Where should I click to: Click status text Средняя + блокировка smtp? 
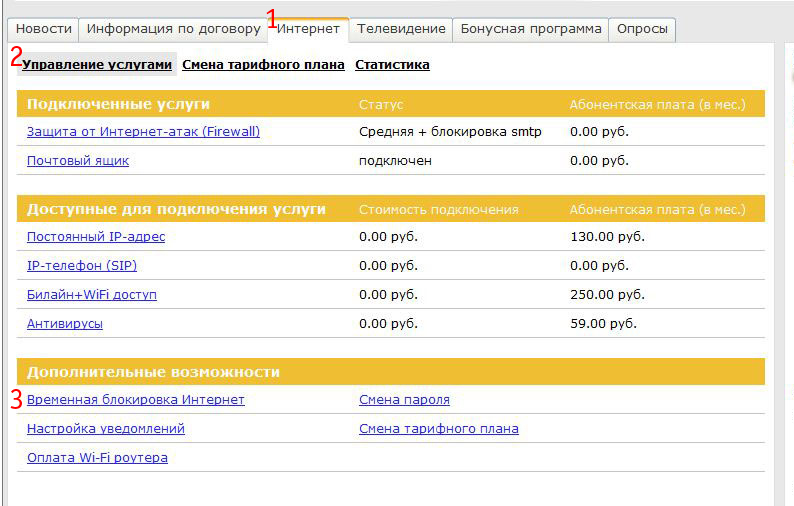[x=450, y=132]
